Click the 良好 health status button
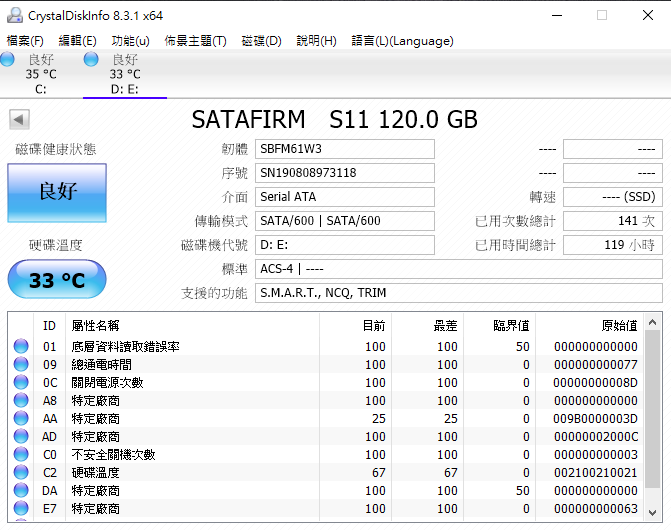671x530 pixels. [57, 192]
